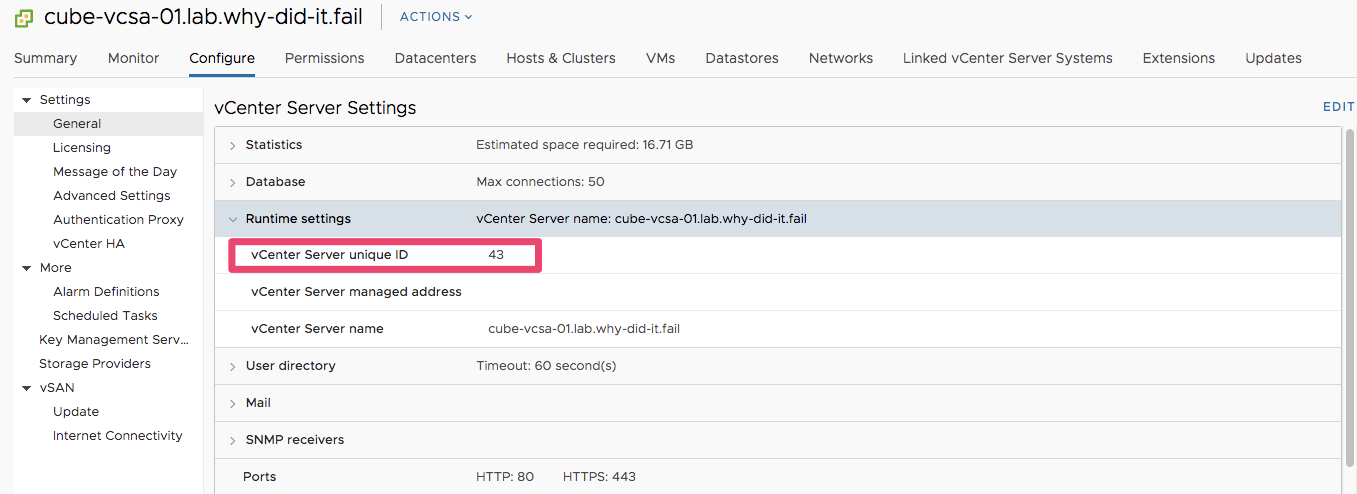This screenshot has height=494, width=1357.
Task: Open vSAN Update in the sidebar
Action: pos(76,412)
